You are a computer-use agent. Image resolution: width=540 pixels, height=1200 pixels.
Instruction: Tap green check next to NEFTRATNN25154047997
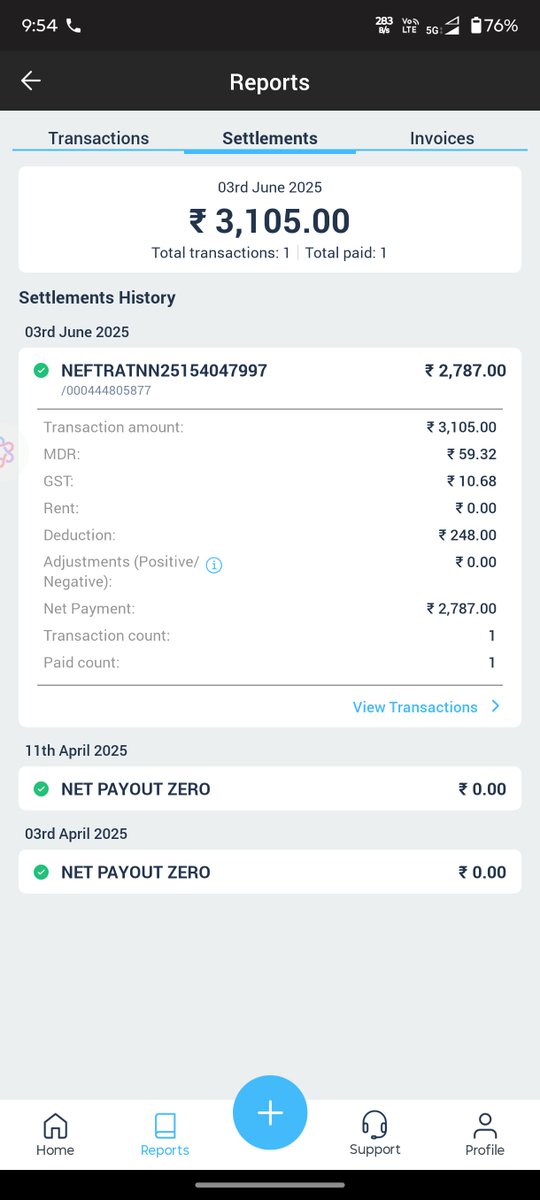(41, 371)
